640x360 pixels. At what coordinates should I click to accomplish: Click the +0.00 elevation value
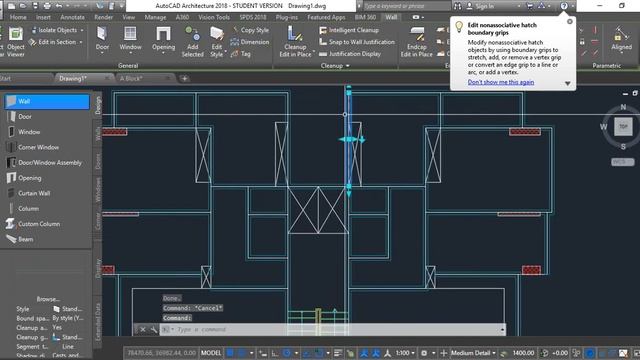coord(560,353)
